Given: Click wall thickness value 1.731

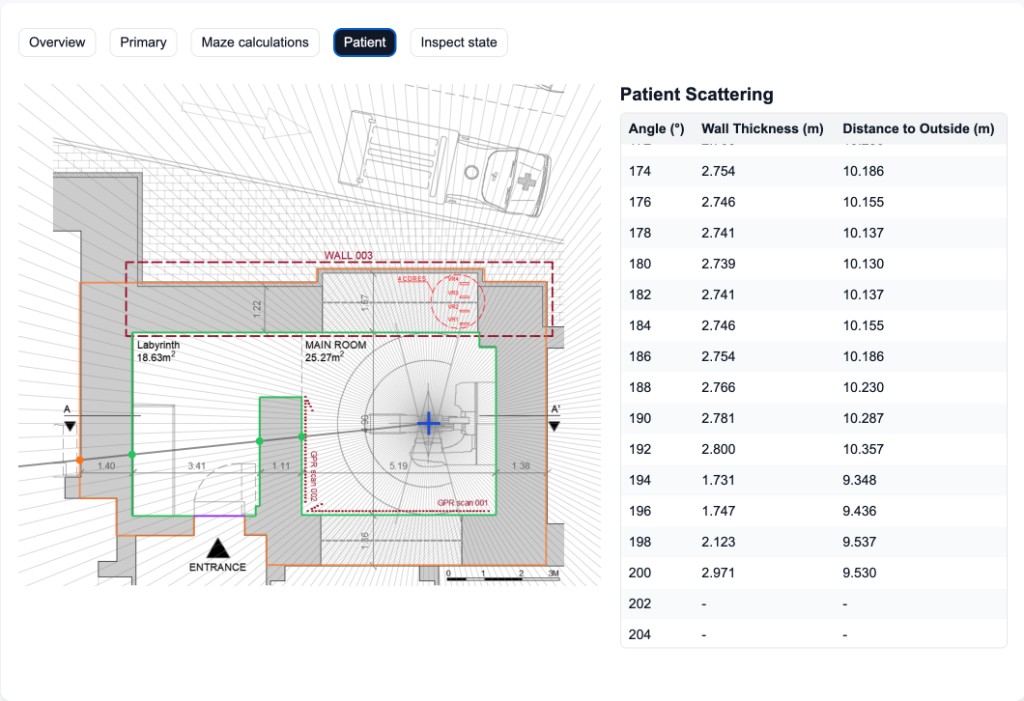Looking at the screenshot, I should point(718,480).
